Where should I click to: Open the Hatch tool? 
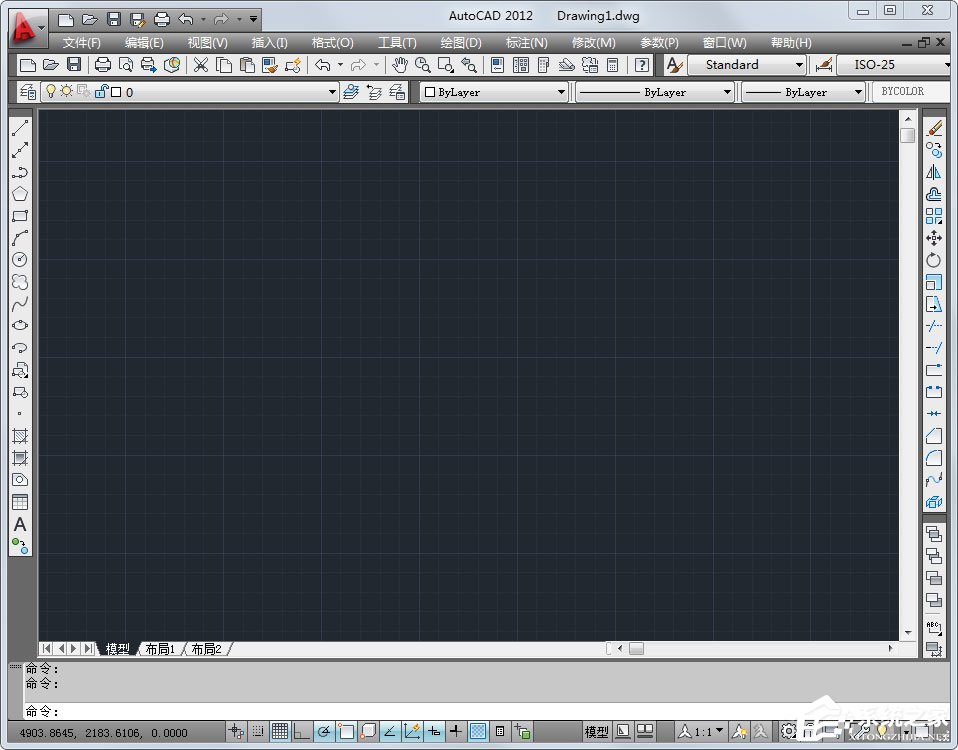point(21,436)
